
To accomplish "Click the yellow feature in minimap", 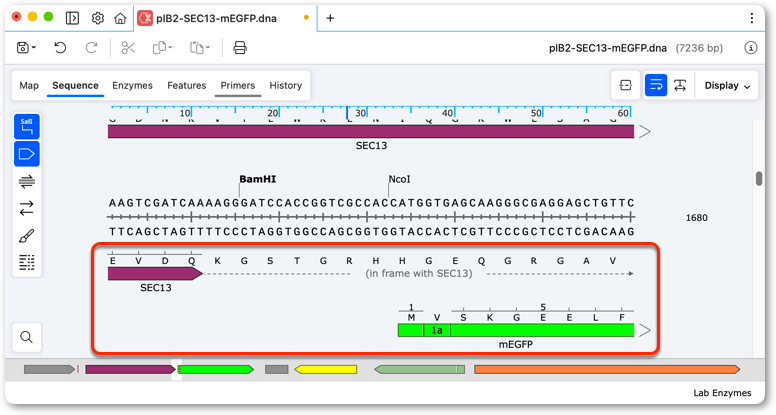I will coord(326,369).
